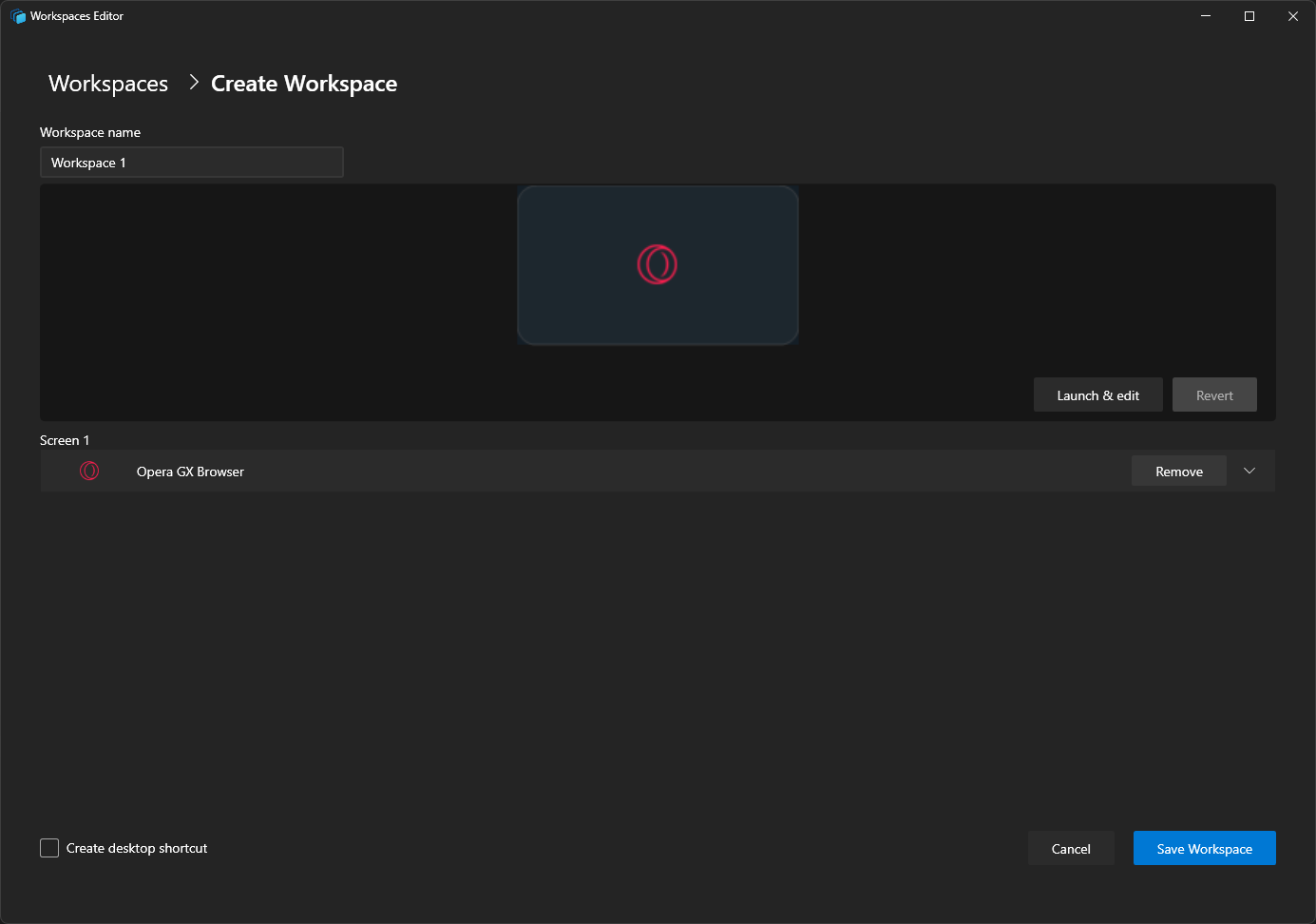This screenshot has height=924, width=1316.
Task: Cancel workspace creation
Action: coord(1071,849)
